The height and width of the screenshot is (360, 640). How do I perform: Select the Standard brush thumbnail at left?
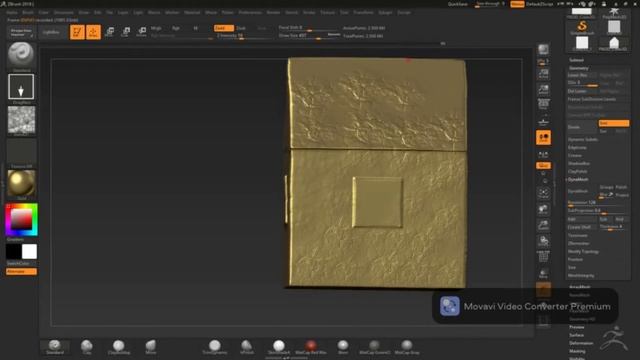(x=21, y=55)
